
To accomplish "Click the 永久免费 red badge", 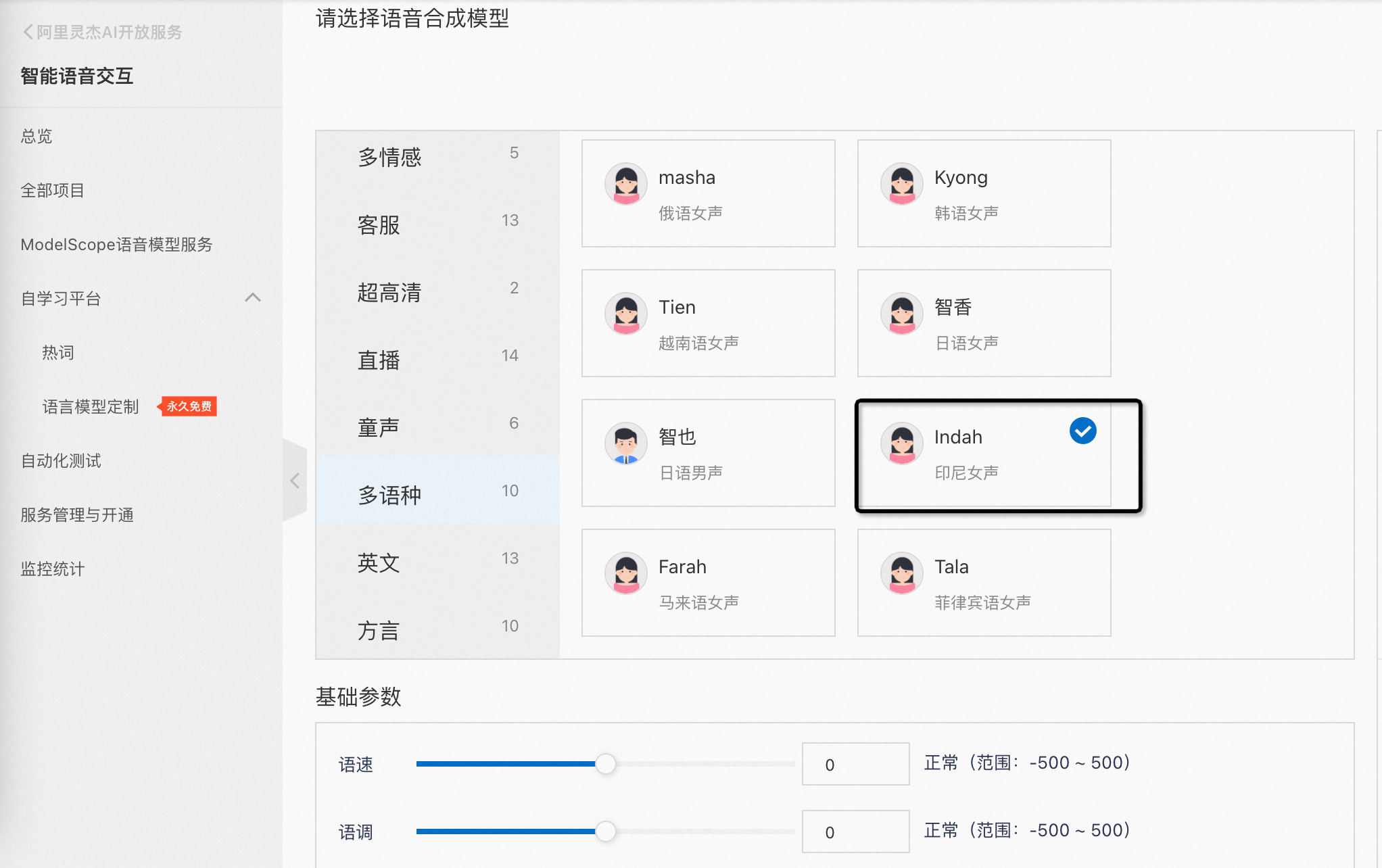I will point(189,406).
